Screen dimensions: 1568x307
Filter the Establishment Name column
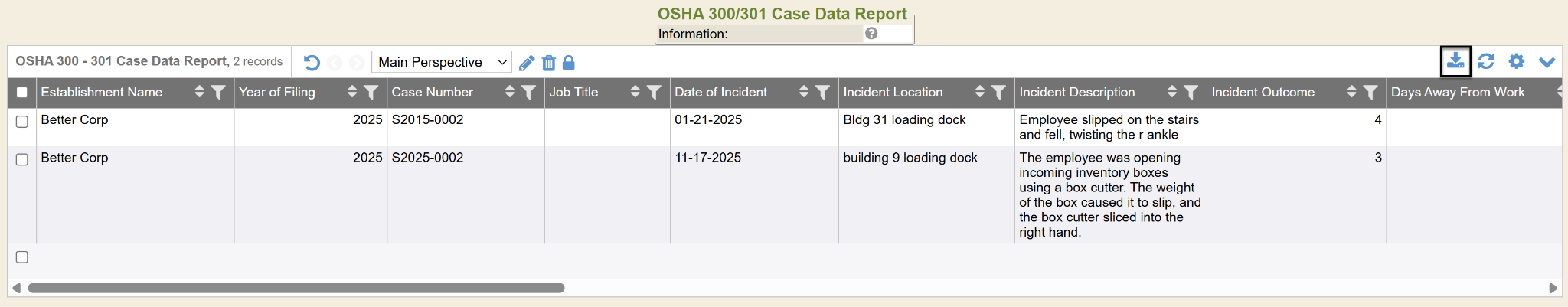pos(218,93)
